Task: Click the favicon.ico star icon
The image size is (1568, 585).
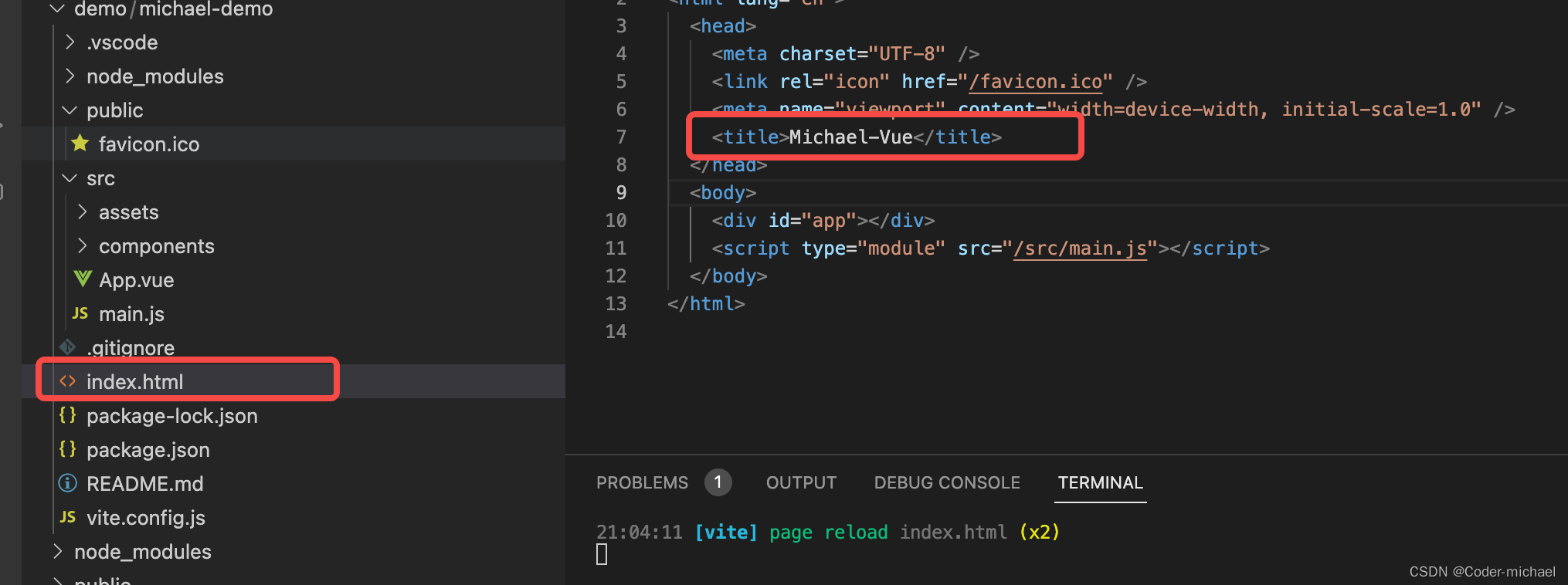Action: pos(80,143)
